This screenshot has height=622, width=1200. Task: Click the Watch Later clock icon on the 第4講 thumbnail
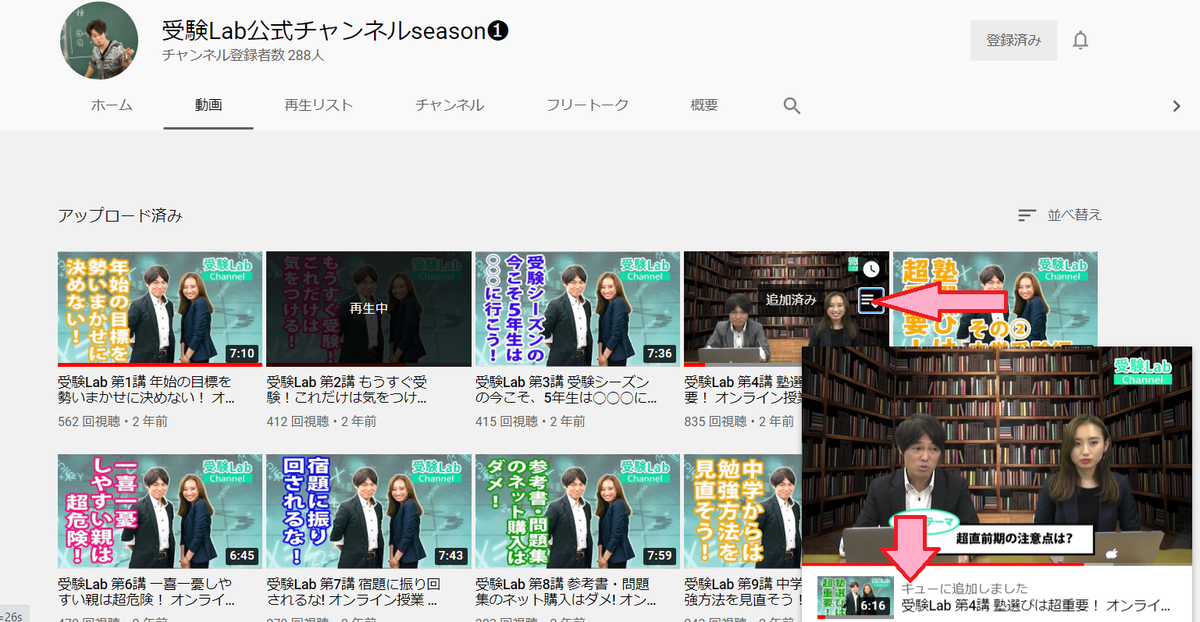tap(872, 269)
